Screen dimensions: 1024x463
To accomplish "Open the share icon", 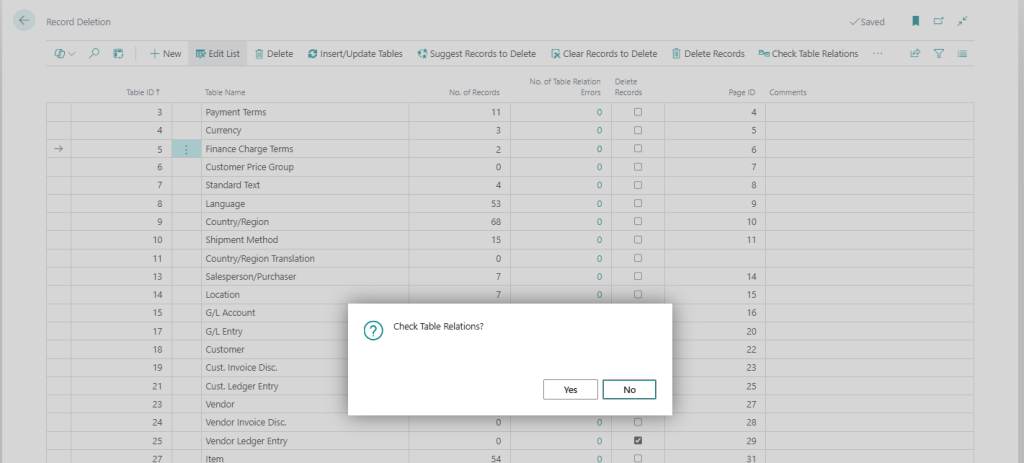I will tap(915, 54).
